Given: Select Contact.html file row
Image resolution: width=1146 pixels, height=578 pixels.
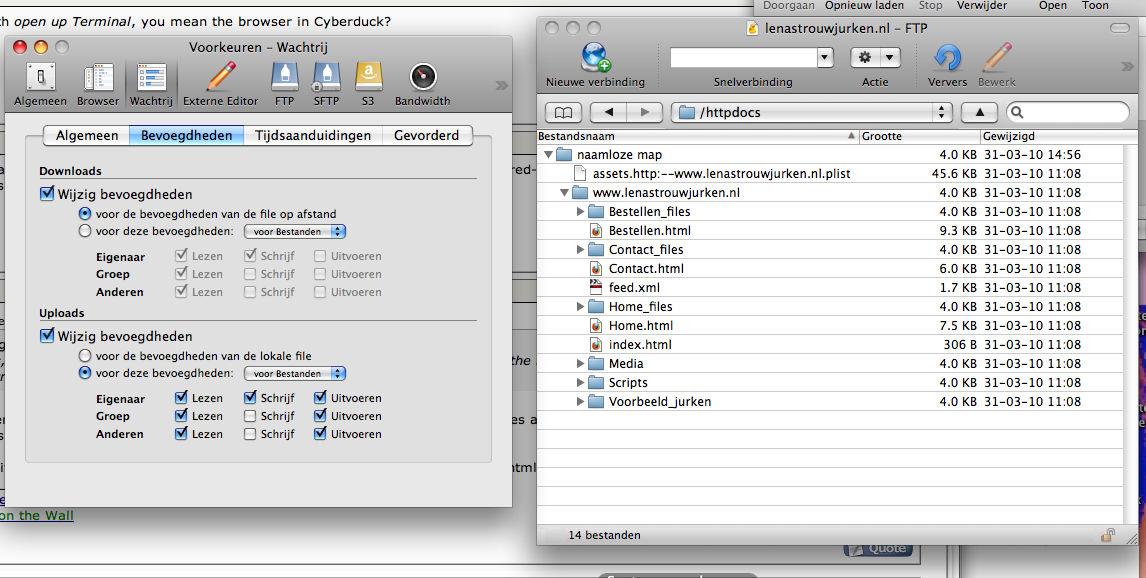Looking at the screenshot, I should pos(830,268).
